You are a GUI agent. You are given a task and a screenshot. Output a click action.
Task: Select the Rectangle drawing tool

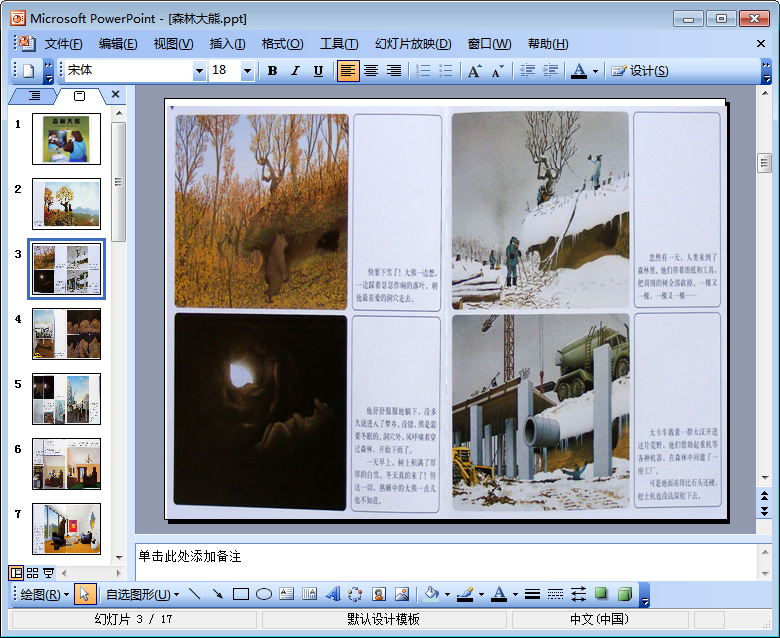(x=241, y=594)
